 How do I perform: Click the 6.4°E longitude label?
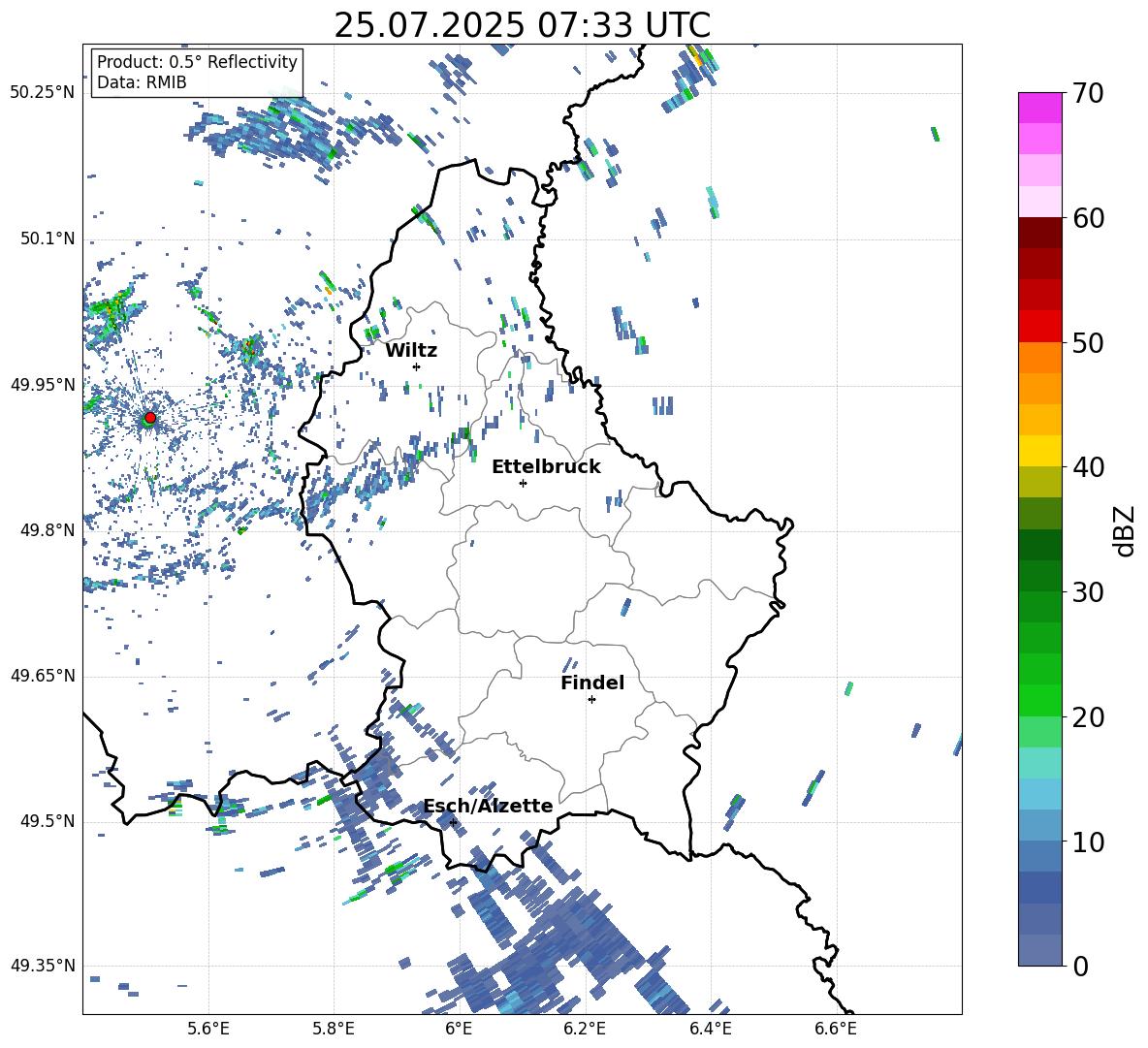(710, 1029)
